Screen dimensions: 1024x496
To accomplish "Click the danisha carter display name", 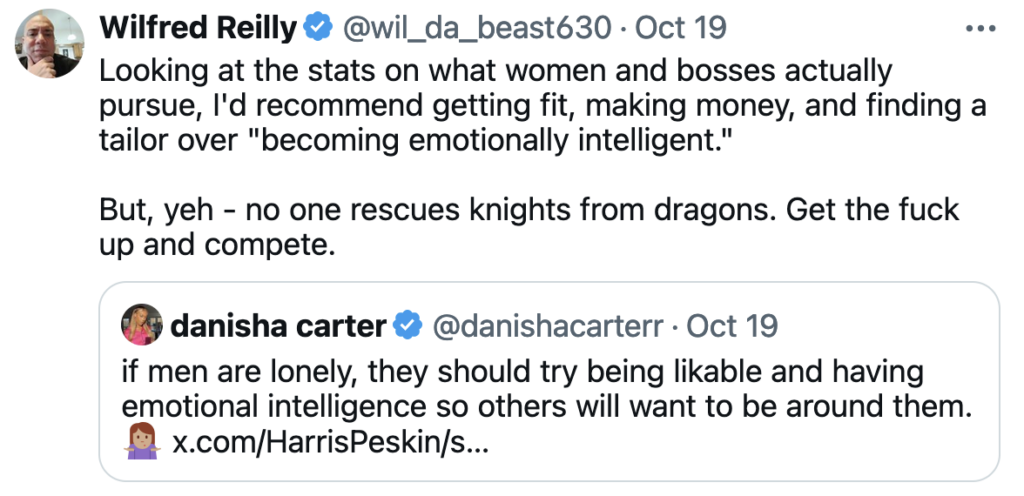I will pyautogui.click(x=279, y=326).
